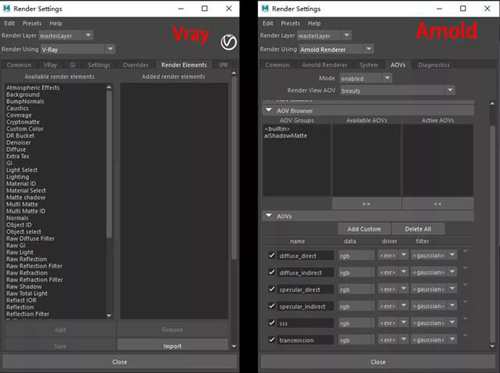This screenshot has height=373, width=500.
Task: Uncheck the diffuse_direct AOV checkbox
Action: pos(272,255)
